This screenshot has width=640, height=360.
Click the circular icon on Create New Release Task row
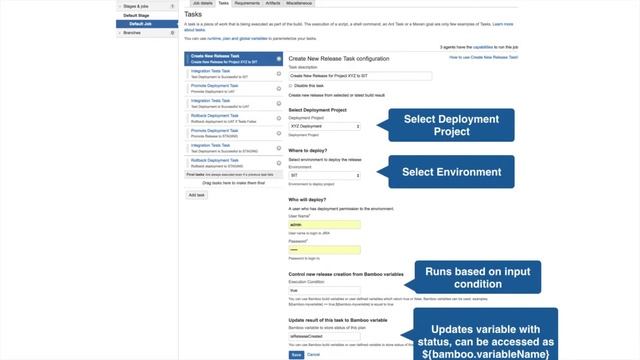pyautogui.click(x=279, y=59)
